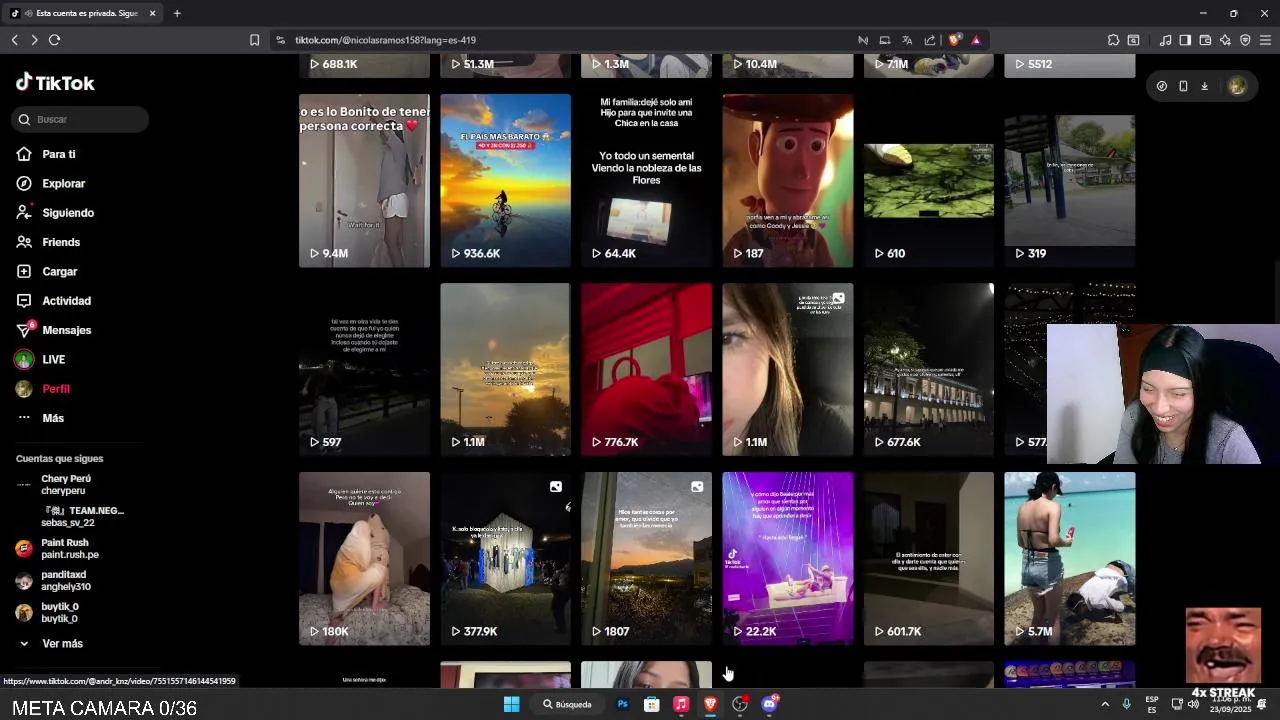Open the browser hamburger menu

1265,40
